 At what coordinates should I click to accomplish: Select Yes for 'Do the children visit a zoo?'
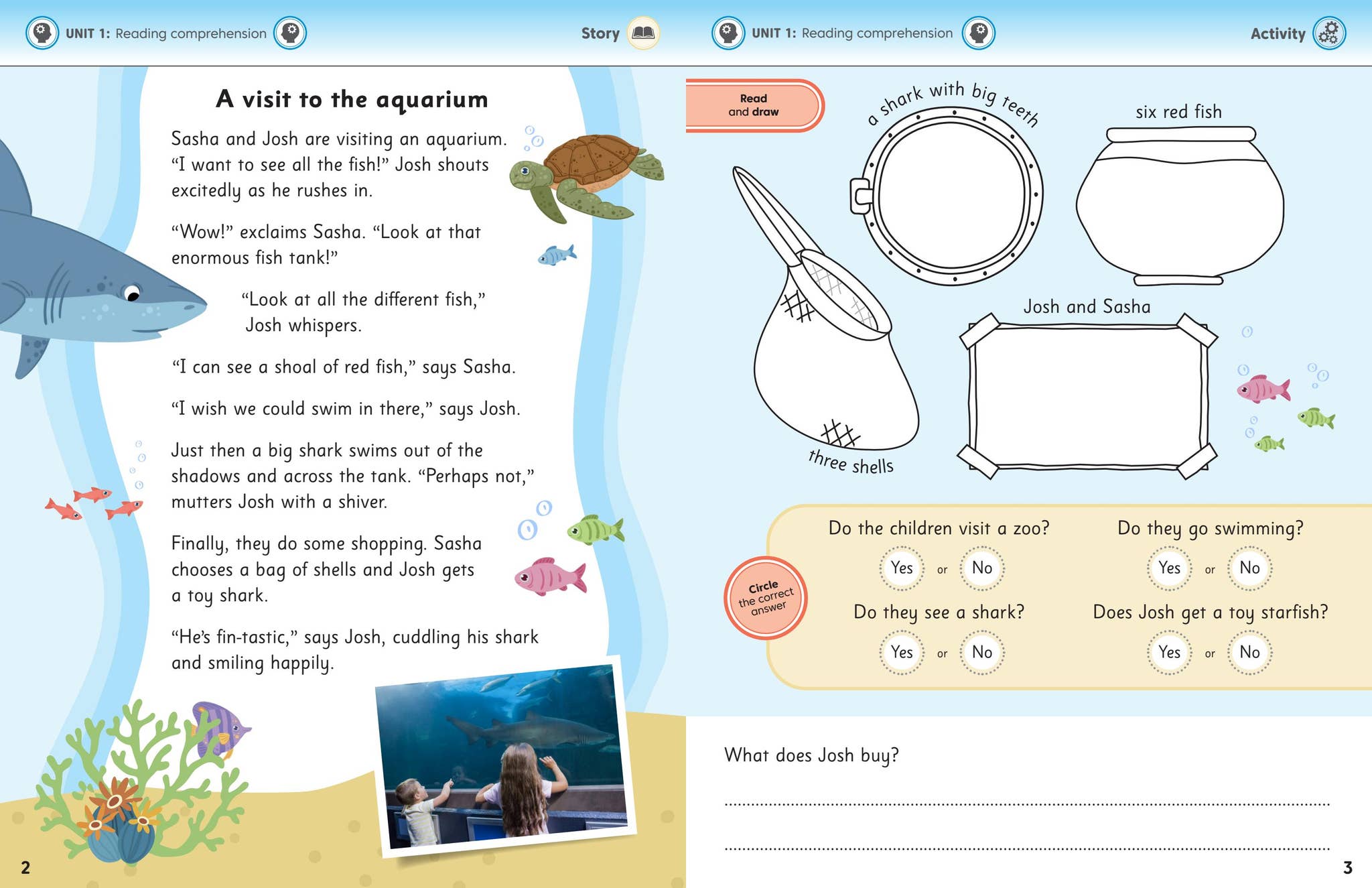pyautogui.click(x=902, y=568)
